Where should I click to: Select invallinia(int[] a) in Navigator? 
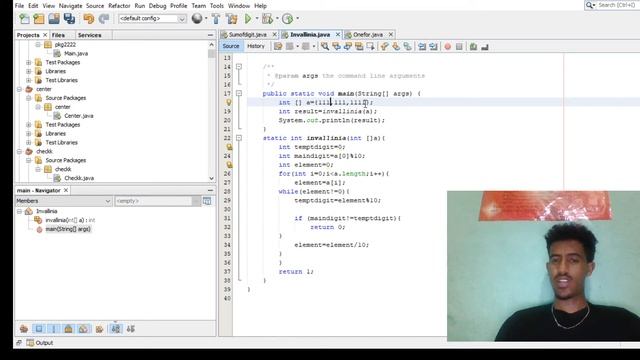click(70, 220)
